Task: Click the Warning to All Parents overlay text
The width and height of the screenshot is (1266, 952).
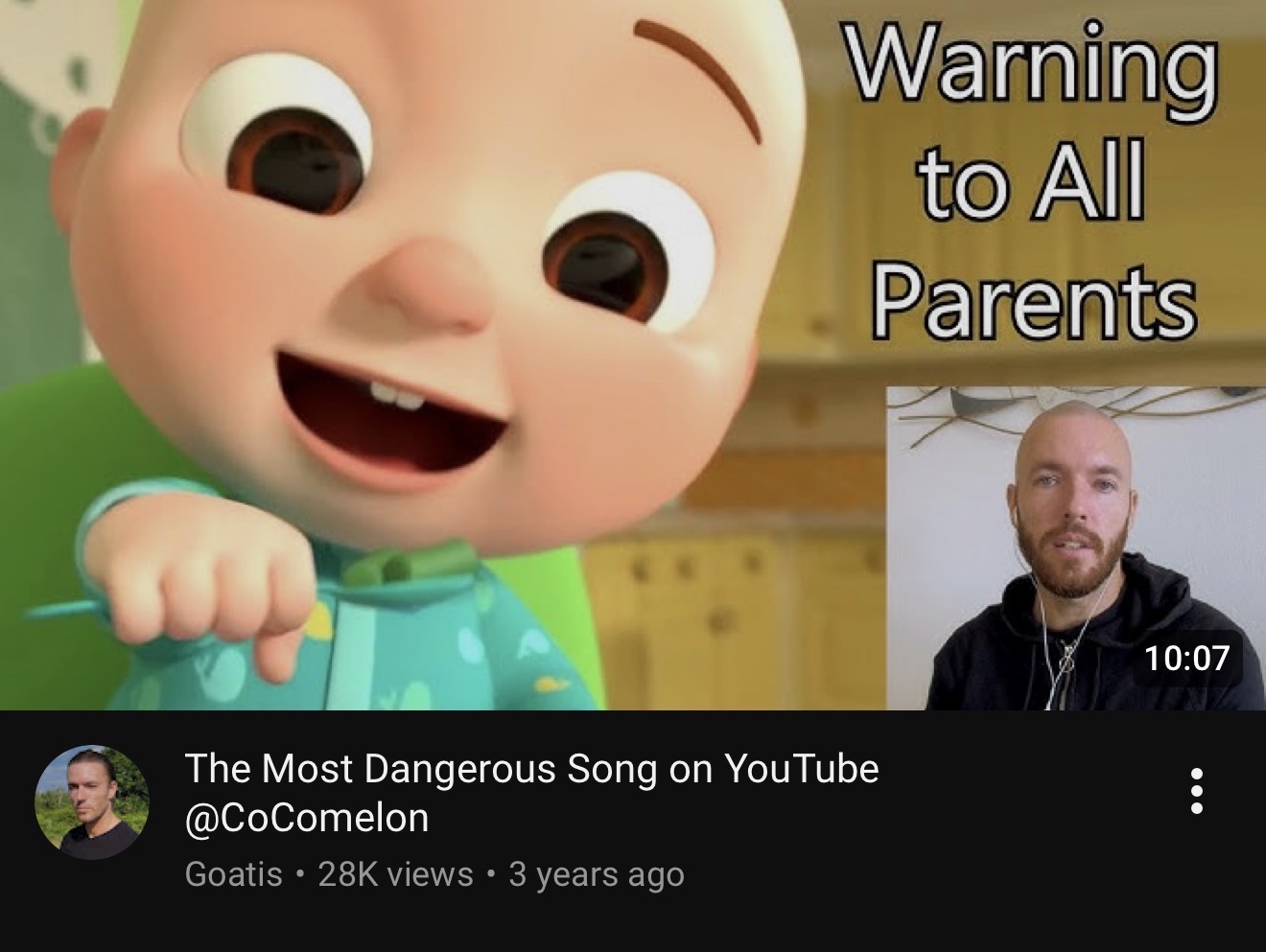Action: (1033, 180)
